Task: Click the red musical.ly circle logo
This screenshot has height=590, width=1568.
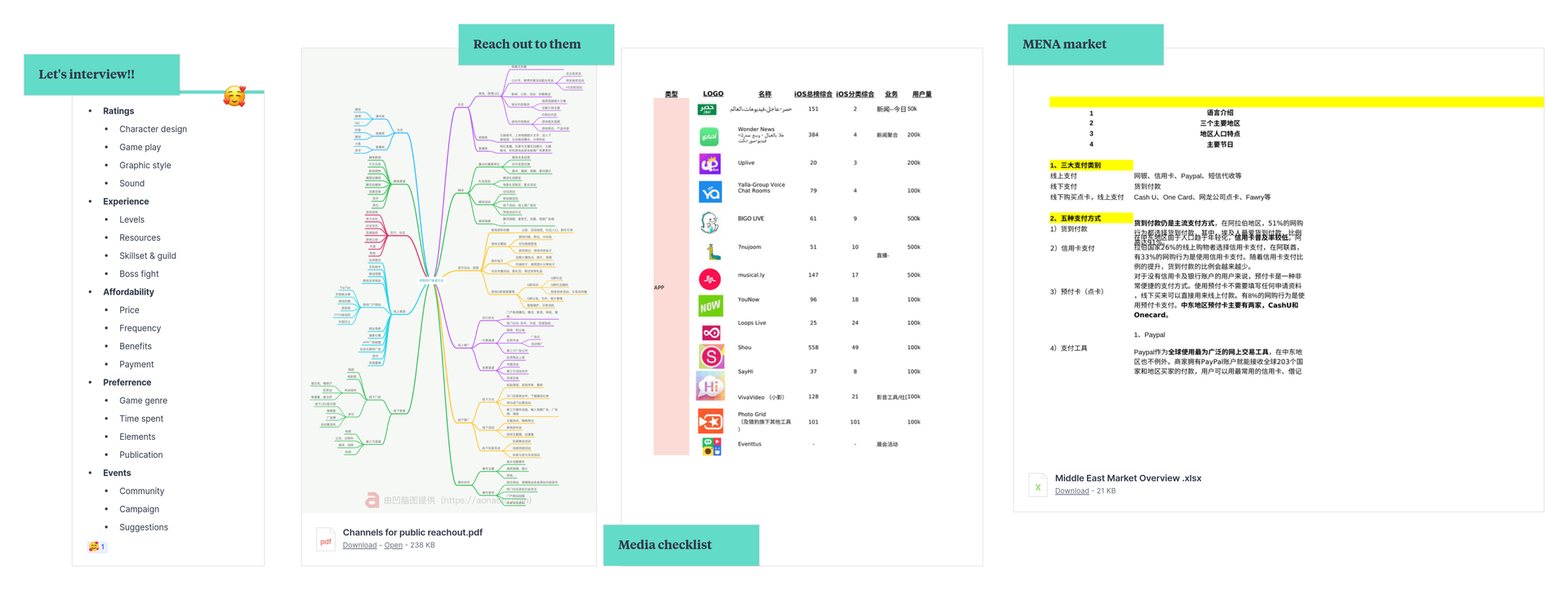Action: coord(710,279)
